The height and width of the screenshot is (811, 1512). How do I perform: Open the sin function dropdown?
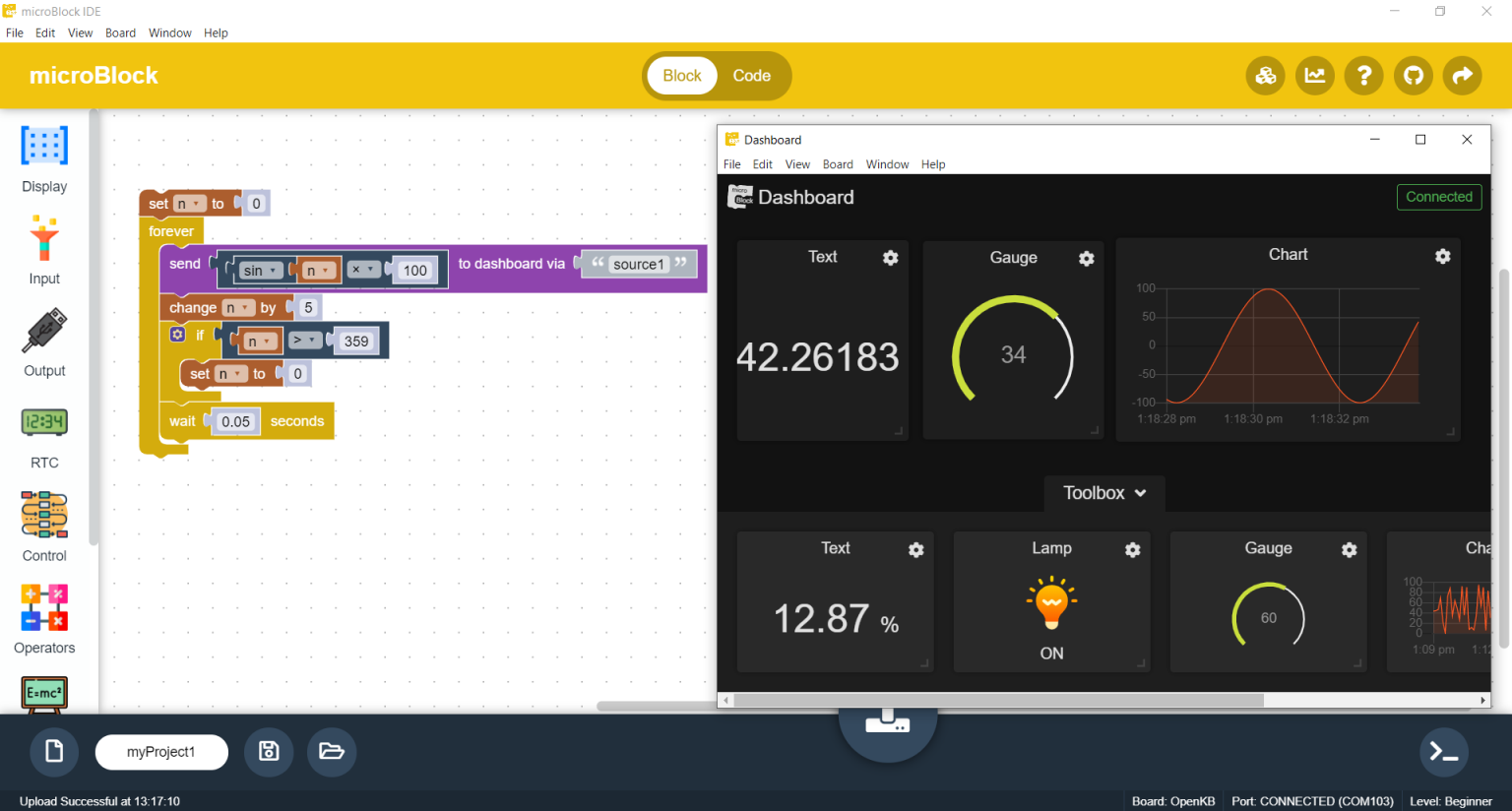pos(261,271)
